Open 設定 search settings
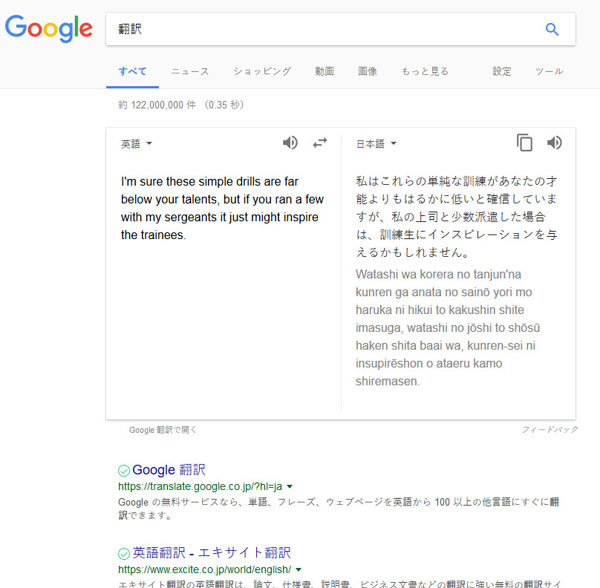This screenshot has height=588, width=600. [502, 72]
